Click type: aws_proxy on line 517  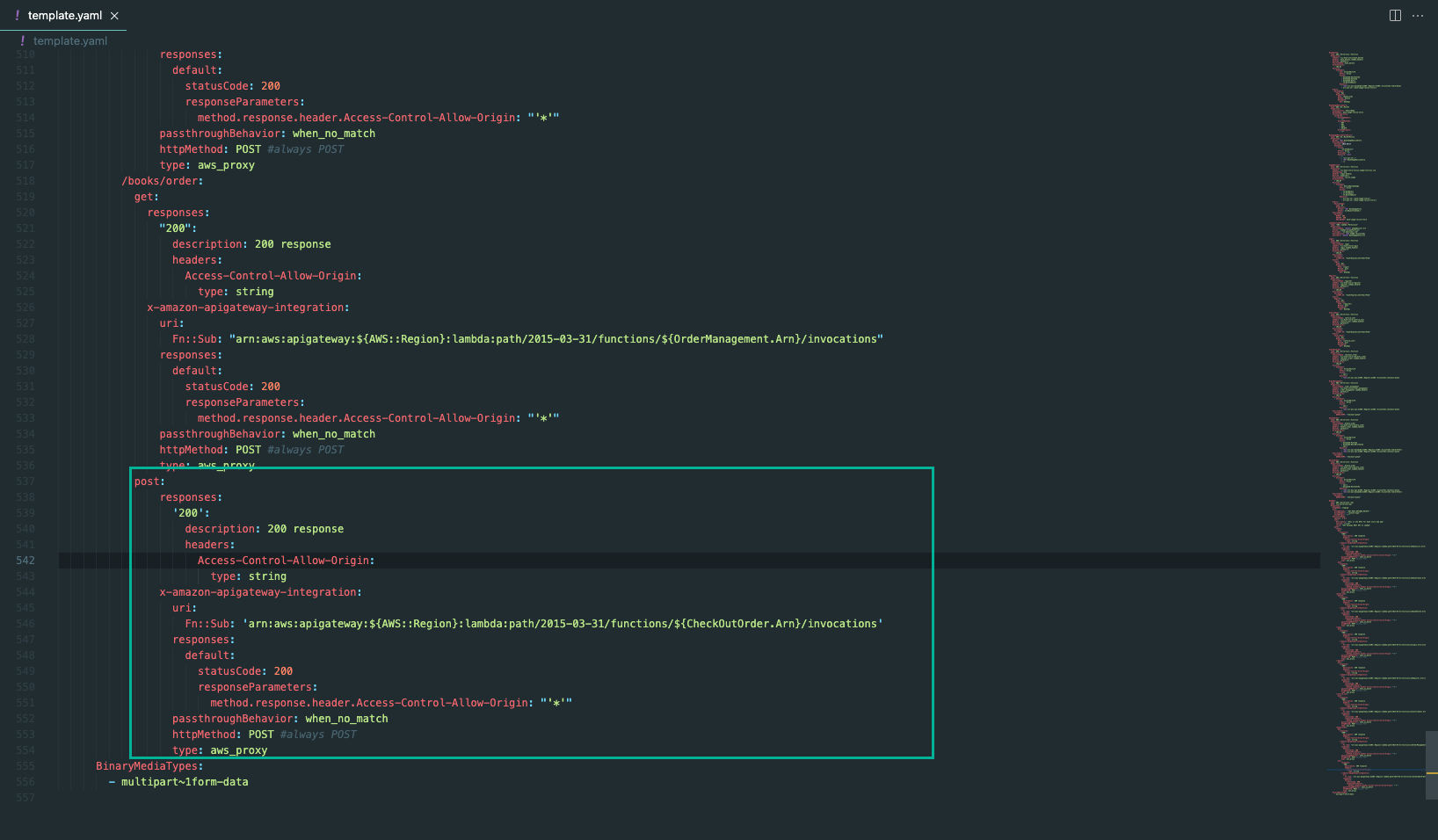(x=207, y=165)
